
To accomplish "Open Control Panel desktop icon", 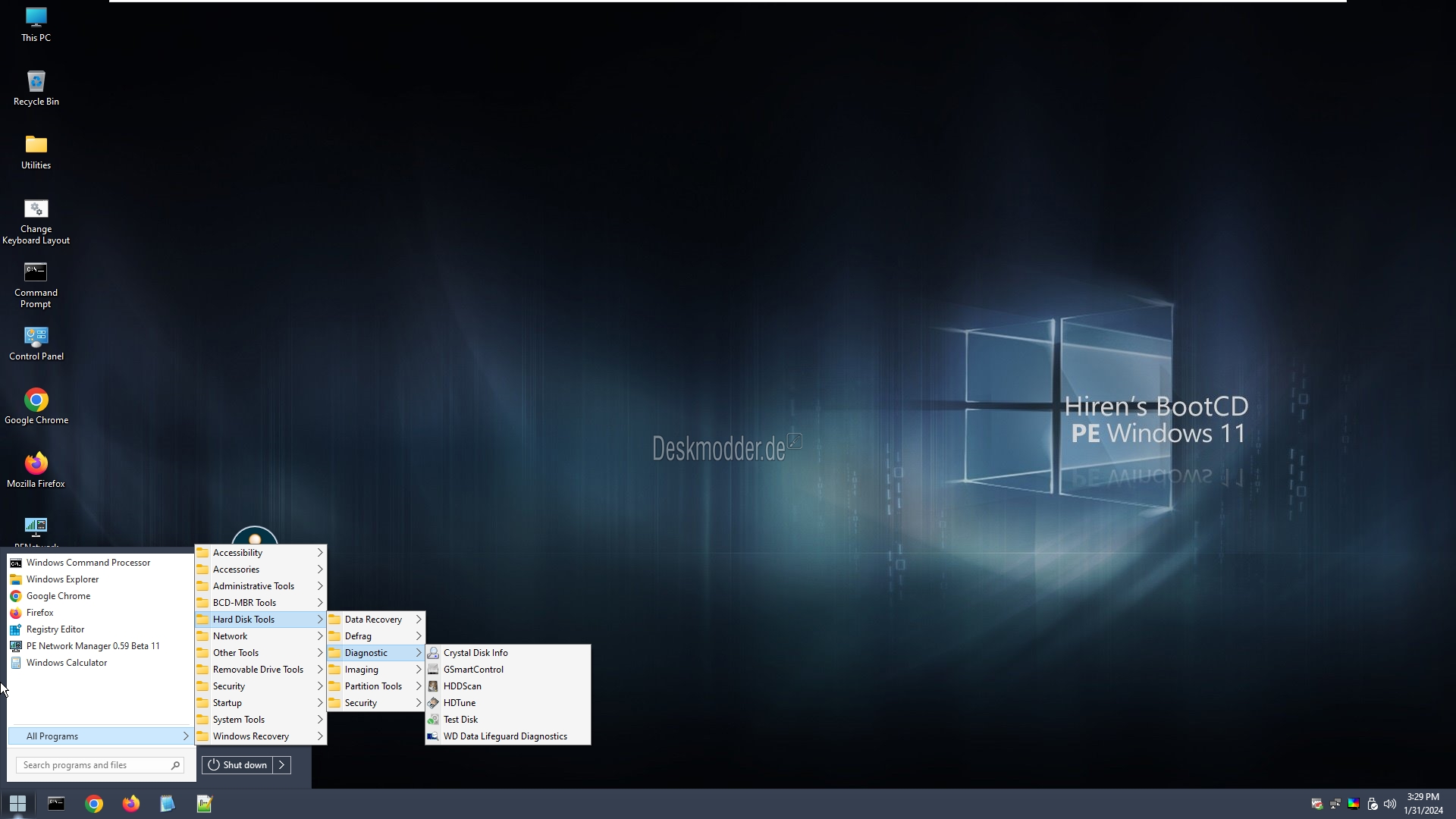I will [x=36, y=344].
